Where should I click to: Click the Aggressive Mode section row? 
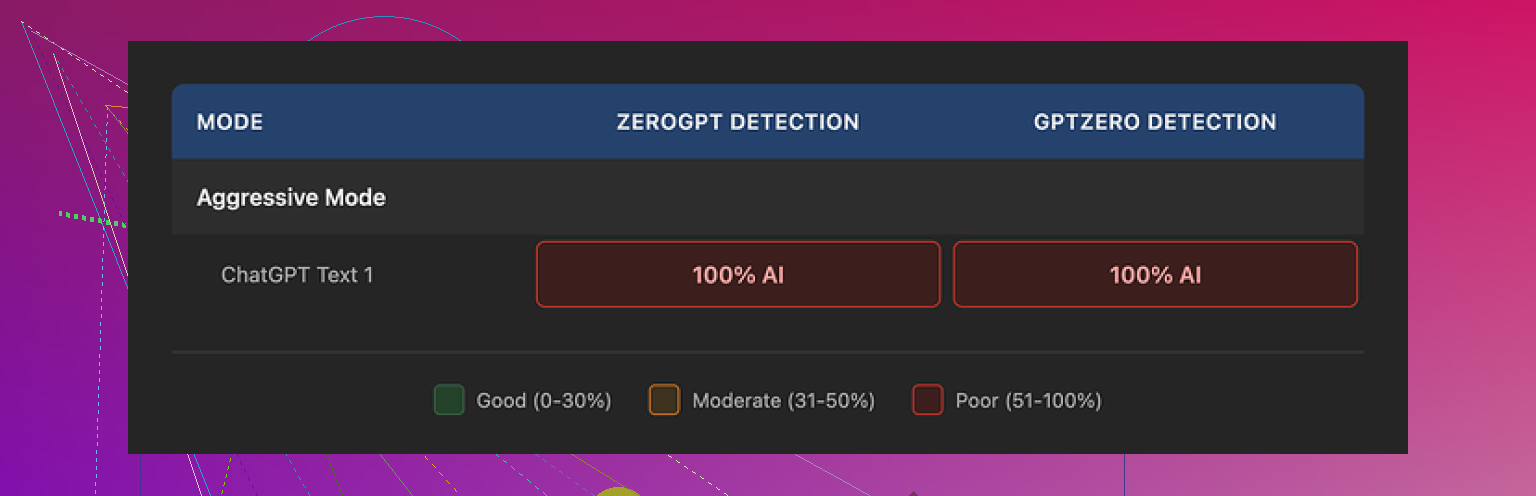tap(291, 197)
